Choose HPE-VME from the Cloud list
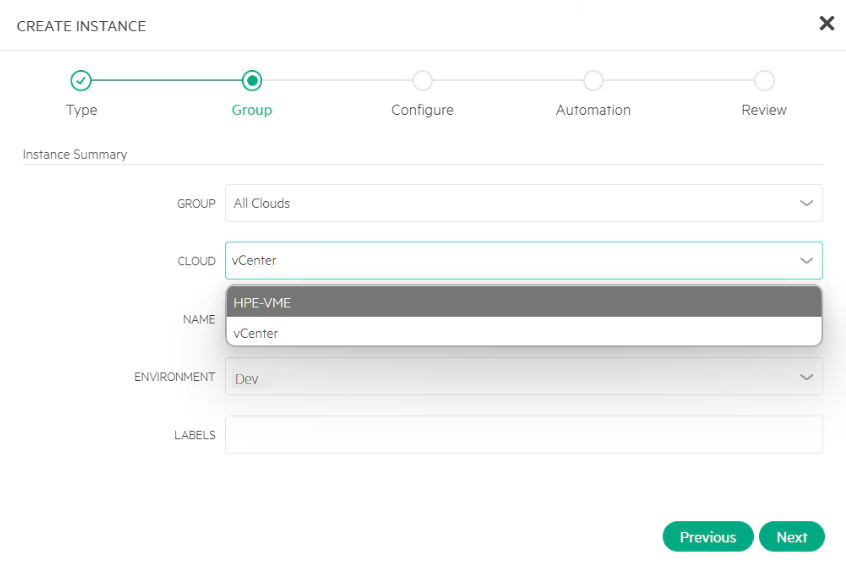 click(524, 302)
